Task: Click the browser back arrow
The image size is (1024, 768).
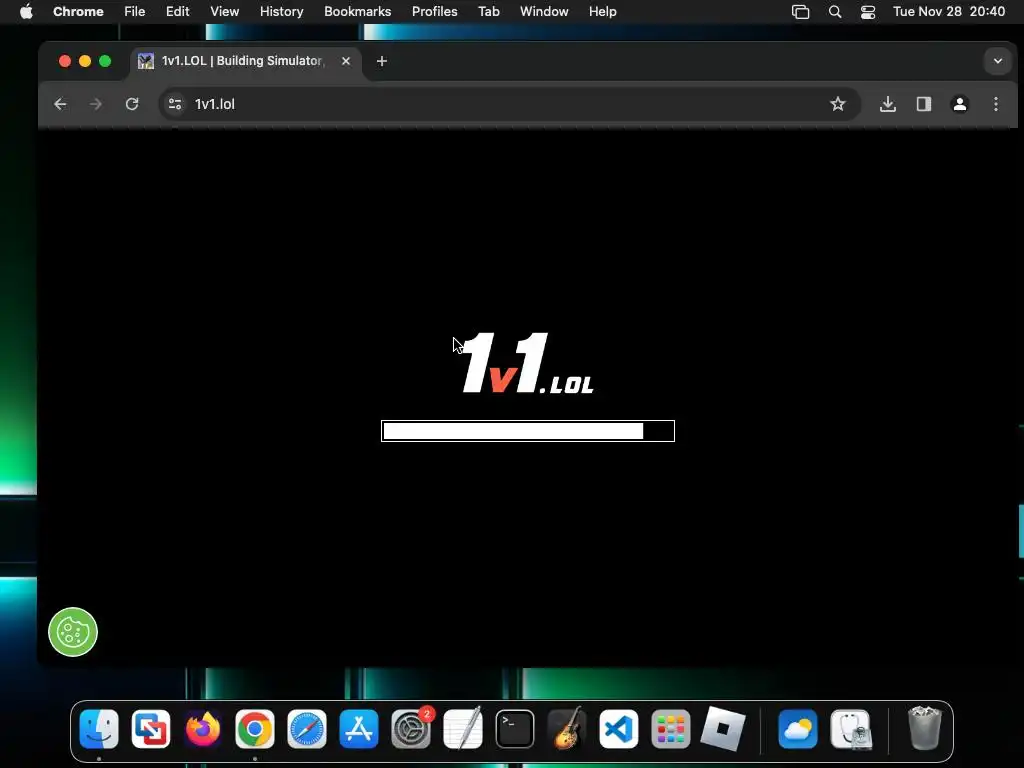Action: 60,104
